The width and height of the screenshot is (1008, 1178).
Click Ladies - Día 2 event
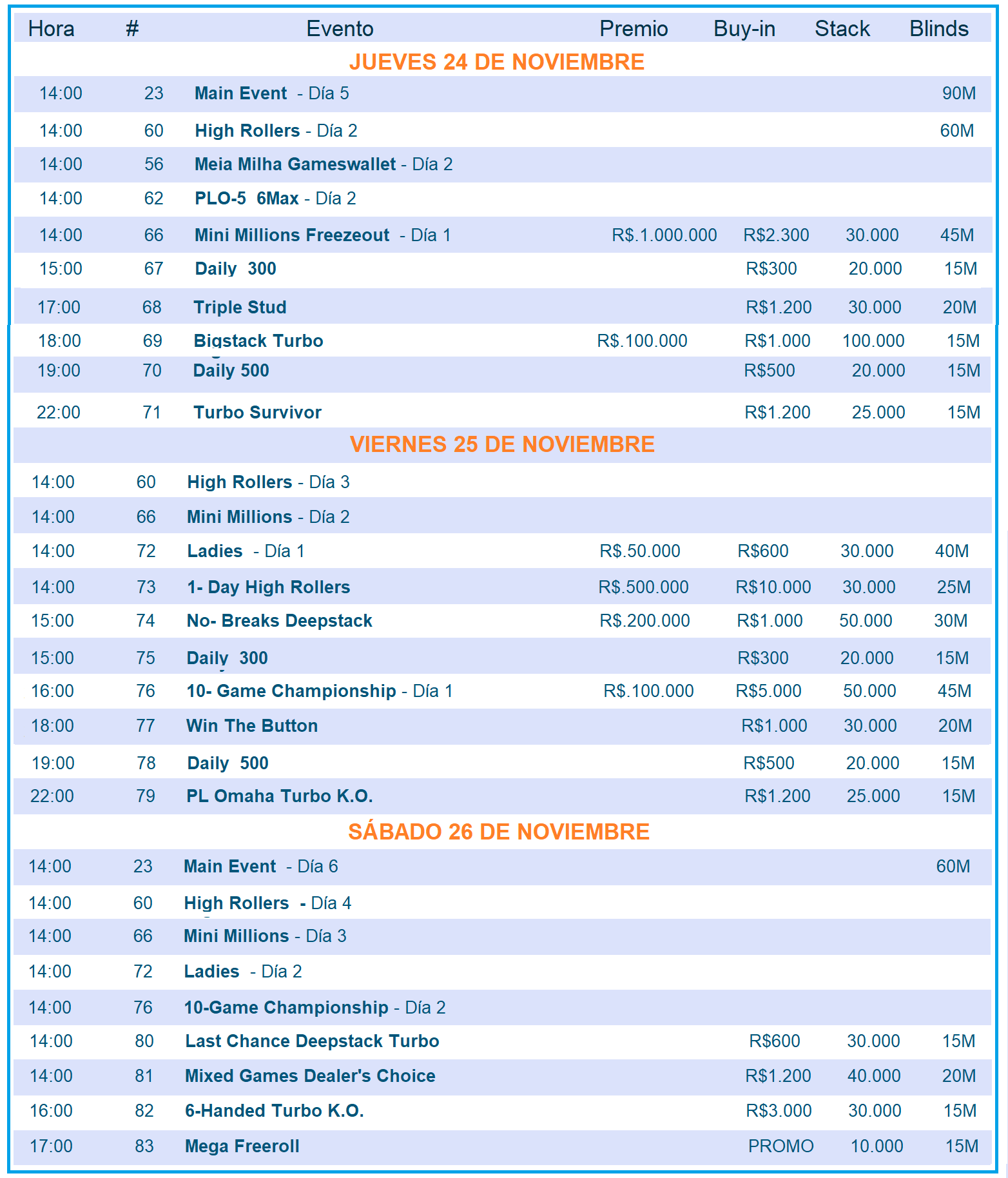(x=243, y=972)
